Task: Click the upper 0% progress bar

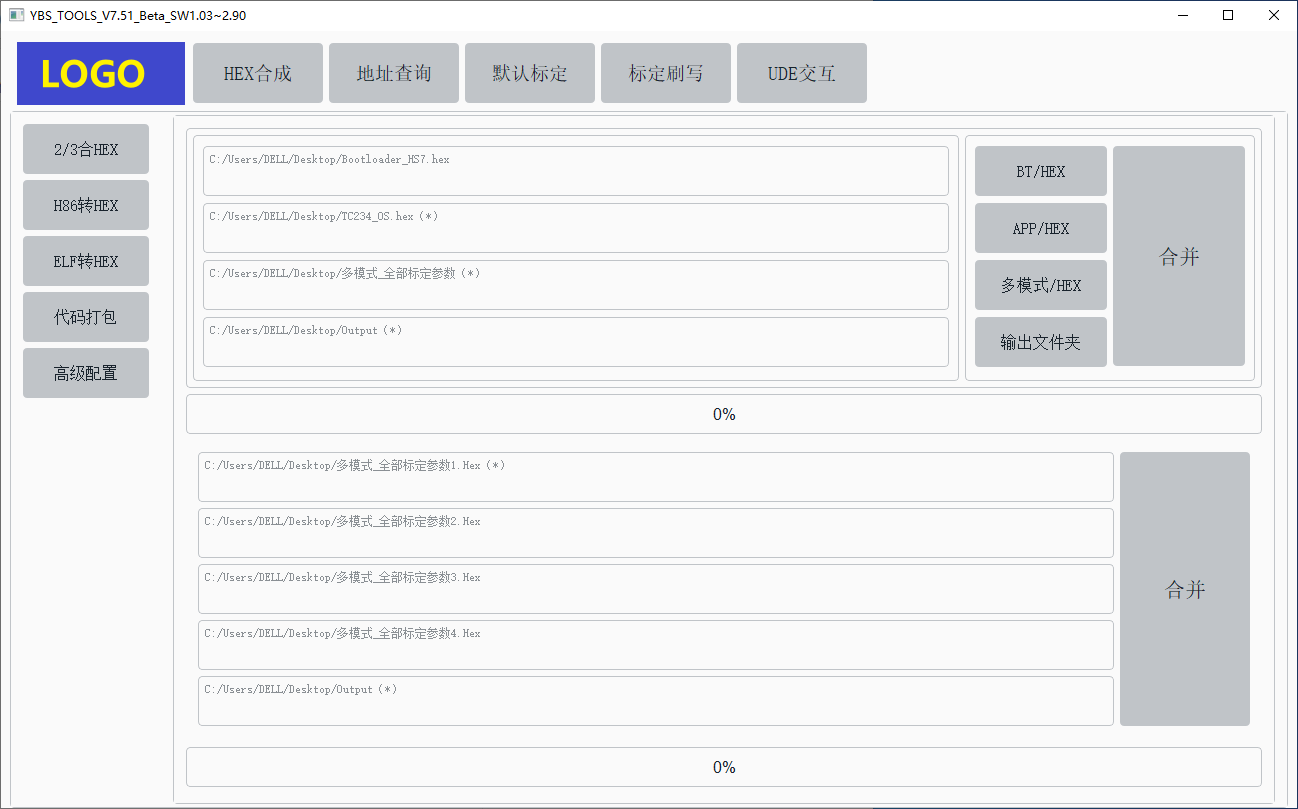Action: point(724,414)
